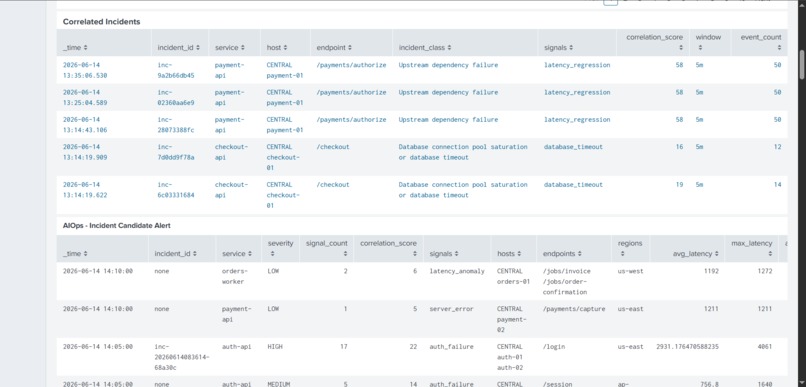Sort Incident Candidate Alert by service
Viewport: 806px width, 387px height.
(x=237, y=253)
